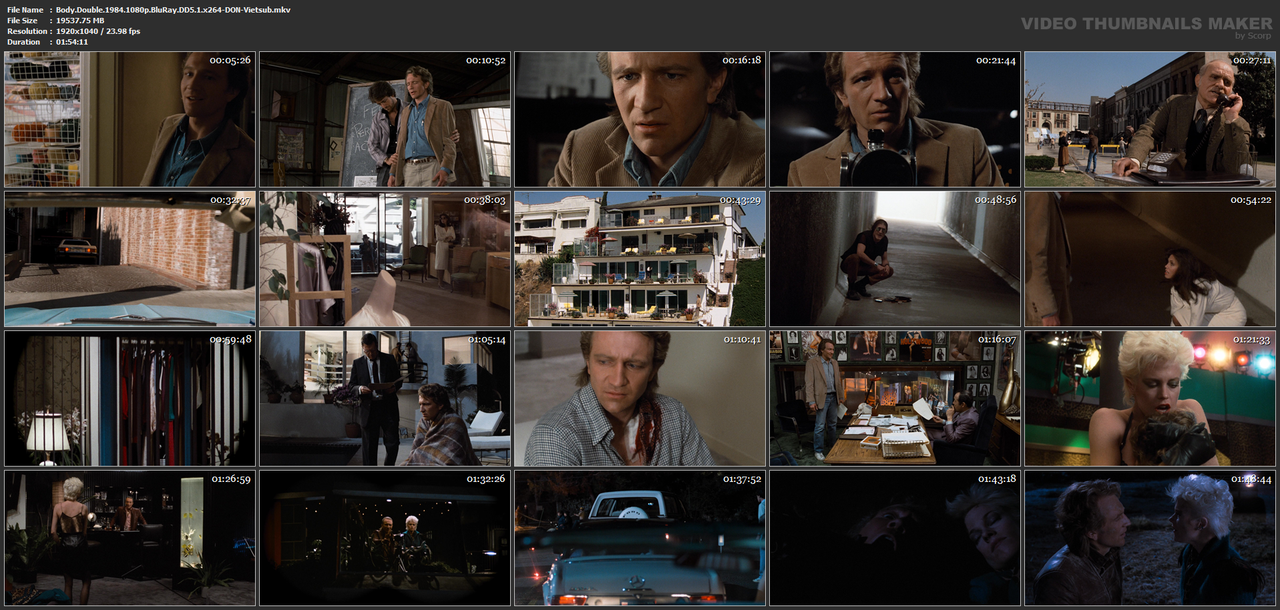Viewport: 1280px width, 610px height.
Task: Open the plaid shirt man thumbnail at 01:10:41
Action: (640, 398)
